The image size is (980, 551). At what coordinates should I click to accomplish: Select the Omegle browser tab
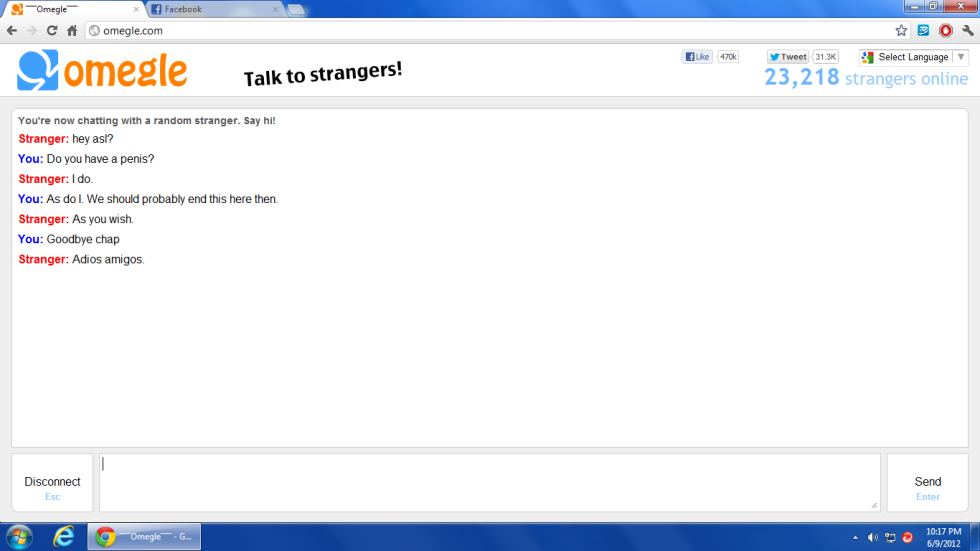[x=72, y=10]
